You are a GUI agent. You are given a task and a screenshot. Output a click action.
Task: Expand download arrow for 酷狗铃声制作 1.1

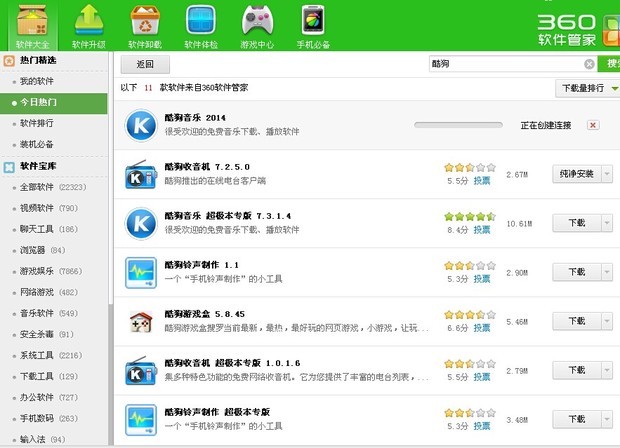tap(607, 272)
